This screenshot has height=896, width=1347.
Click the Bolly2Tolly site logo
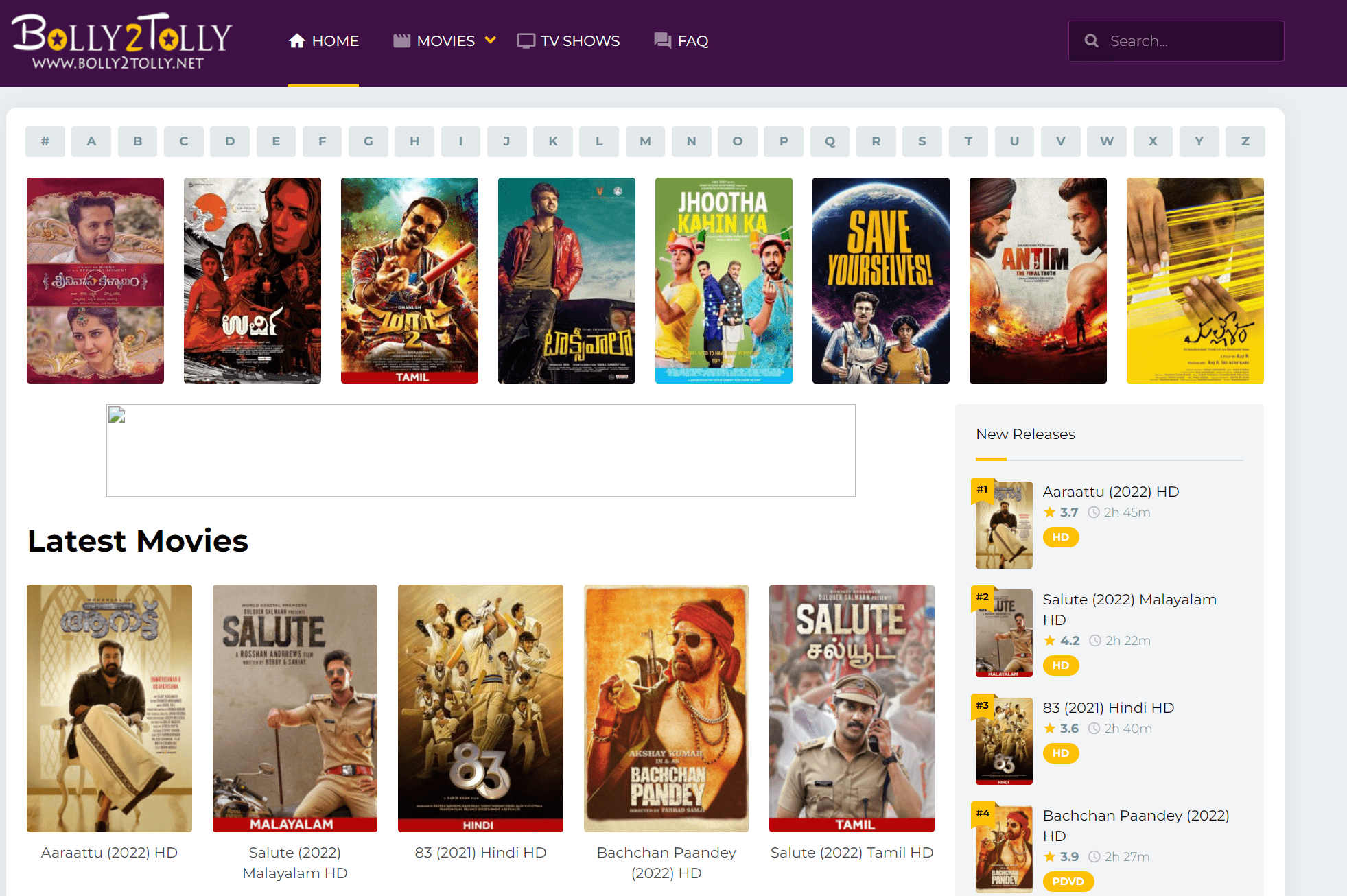point(122,41)
